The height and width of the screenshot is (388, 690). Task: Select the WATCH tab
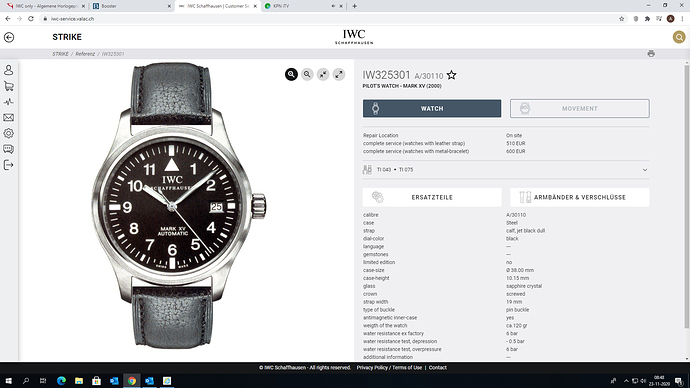(432, 108)
